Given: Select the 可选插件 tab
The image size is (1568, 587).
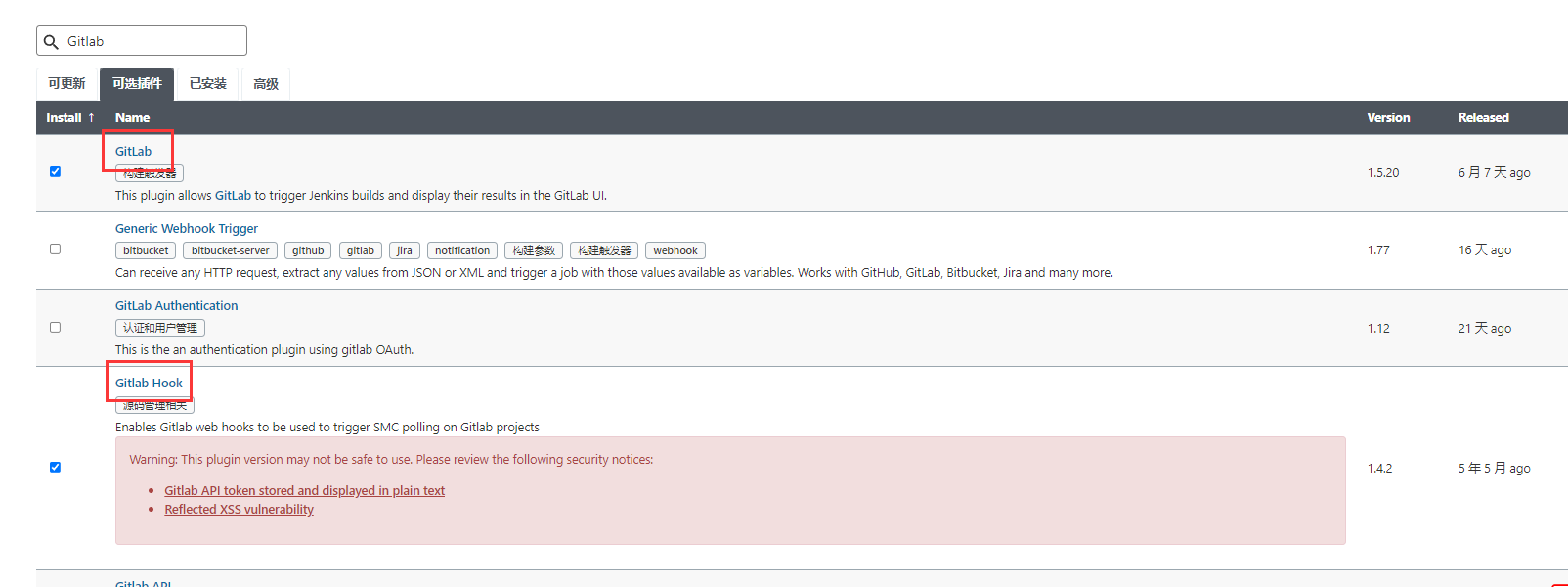Looking at the screenshot, I should (137, 84).
